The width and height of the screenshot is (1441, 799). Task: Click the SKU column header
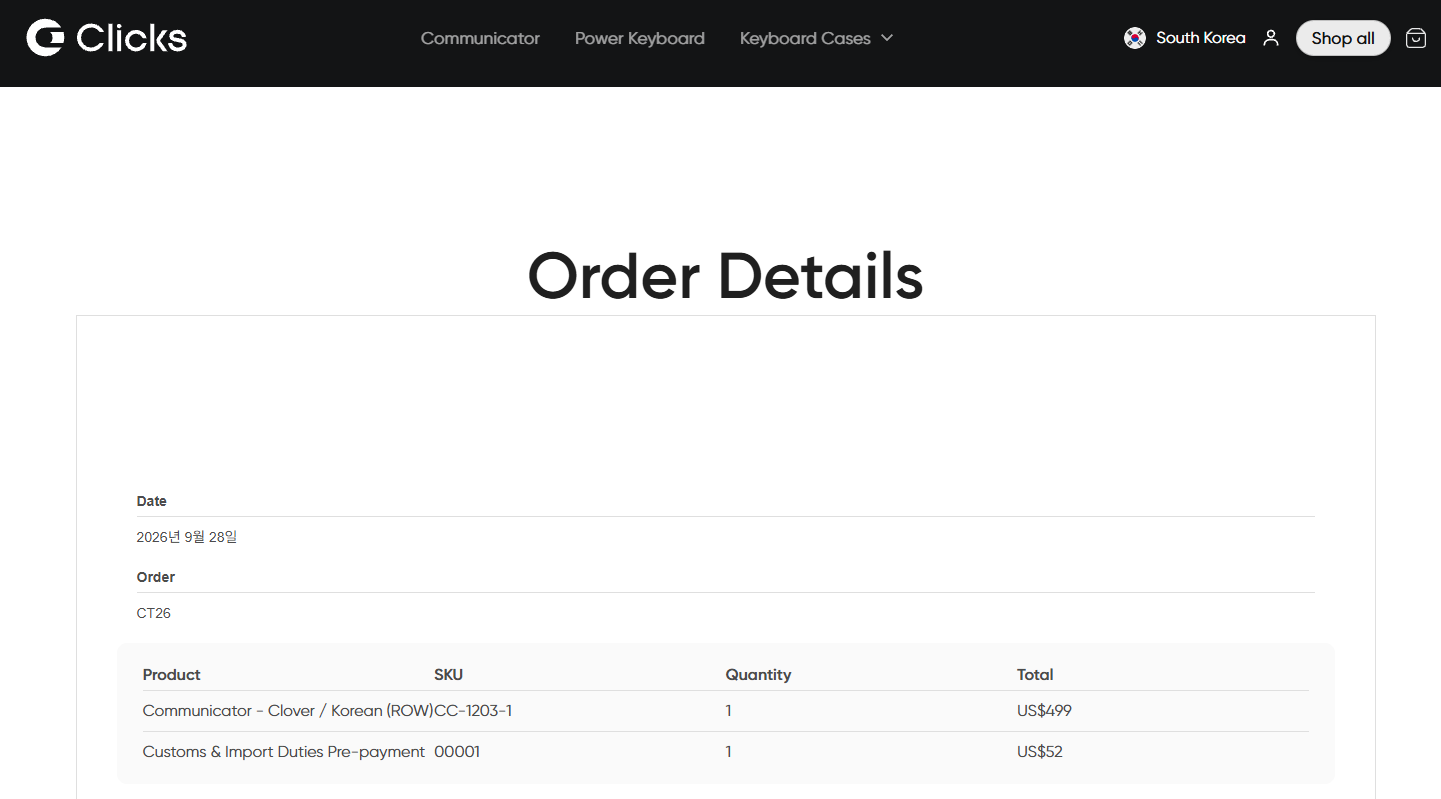tap(448, 675)
